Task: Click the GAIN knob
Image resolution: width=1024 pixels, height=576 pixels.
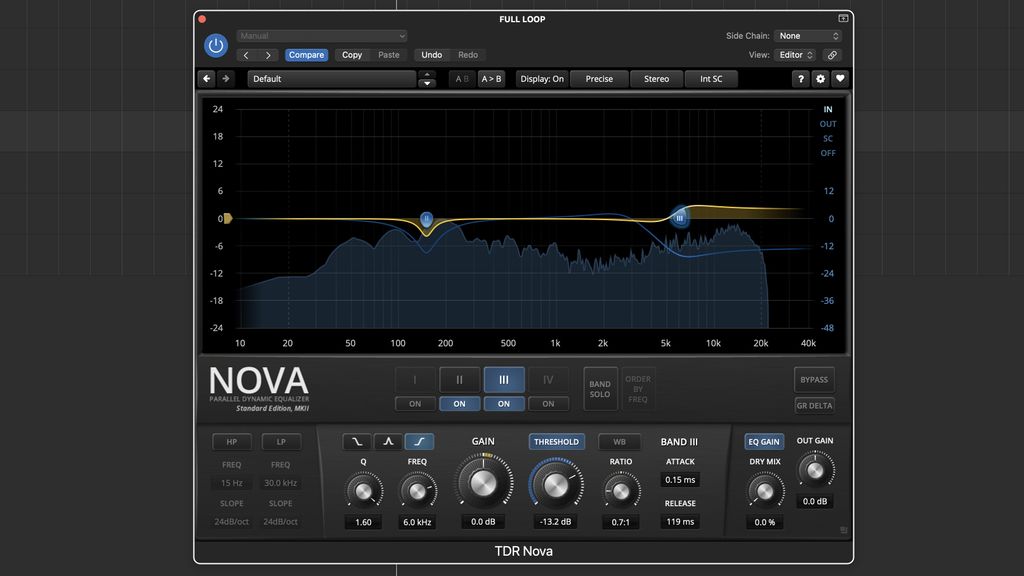Action: pyautogui.click(x=483, y=483)
